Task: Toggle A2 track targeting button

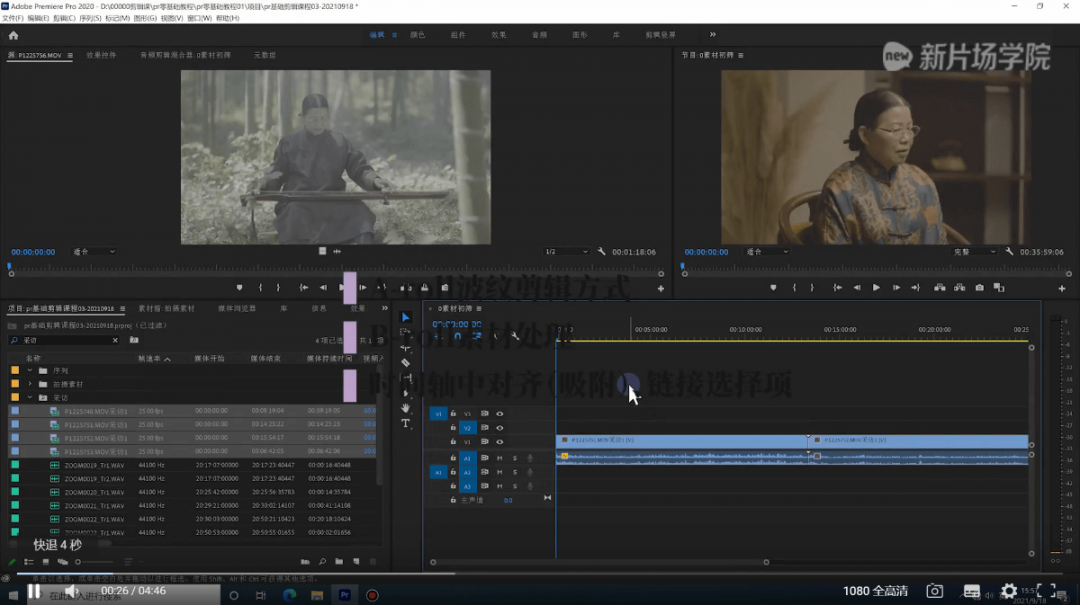Action: coord(467,472)
